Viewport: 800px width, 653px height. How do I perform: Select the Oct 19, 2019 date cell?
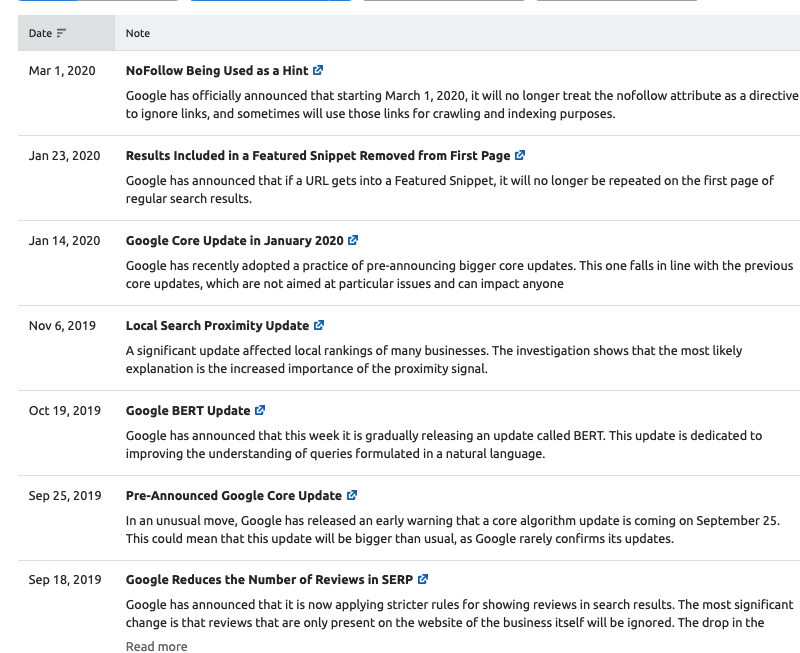(x=65, y=411)
